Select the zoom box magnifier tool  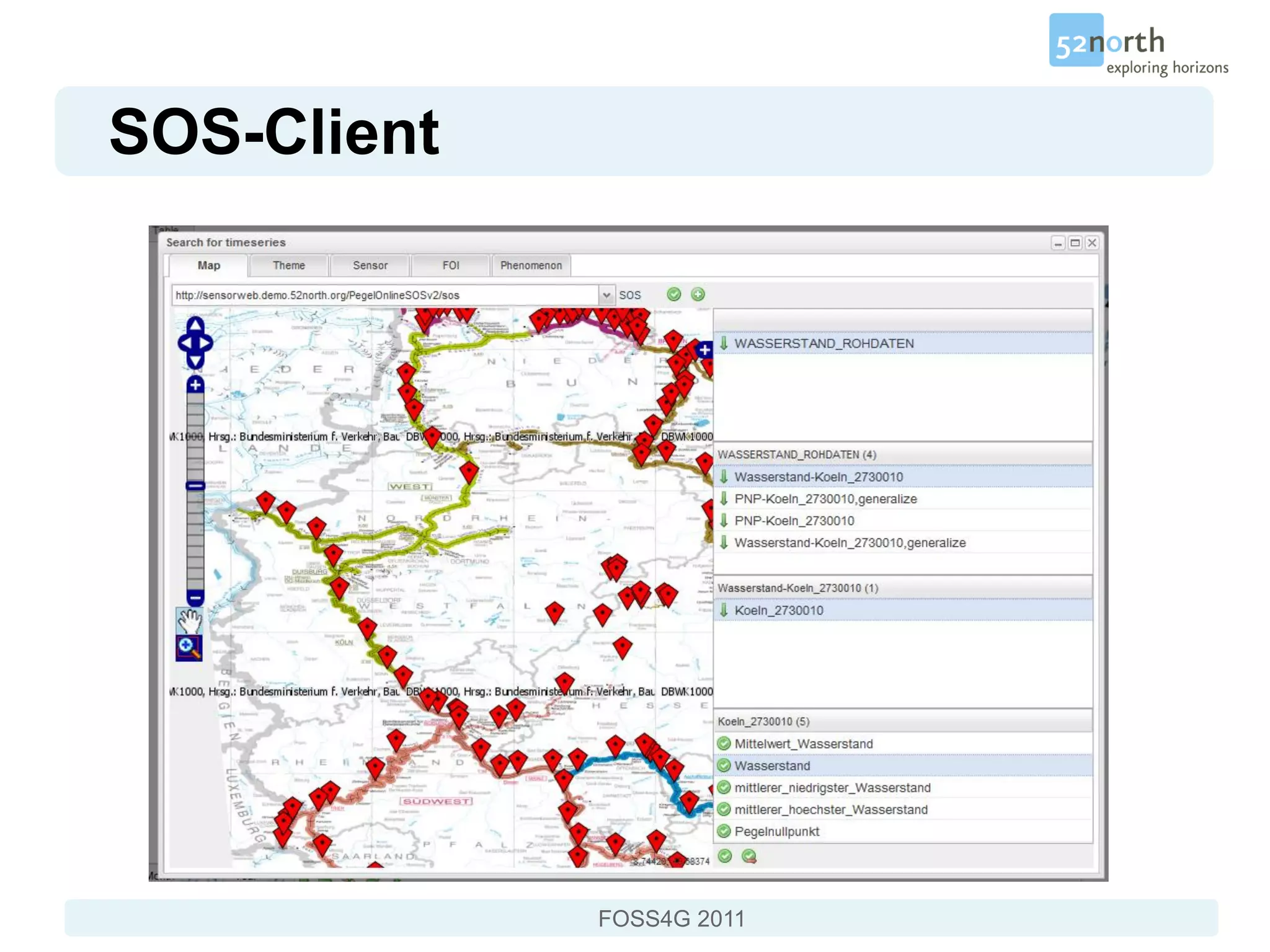point(189,648)
